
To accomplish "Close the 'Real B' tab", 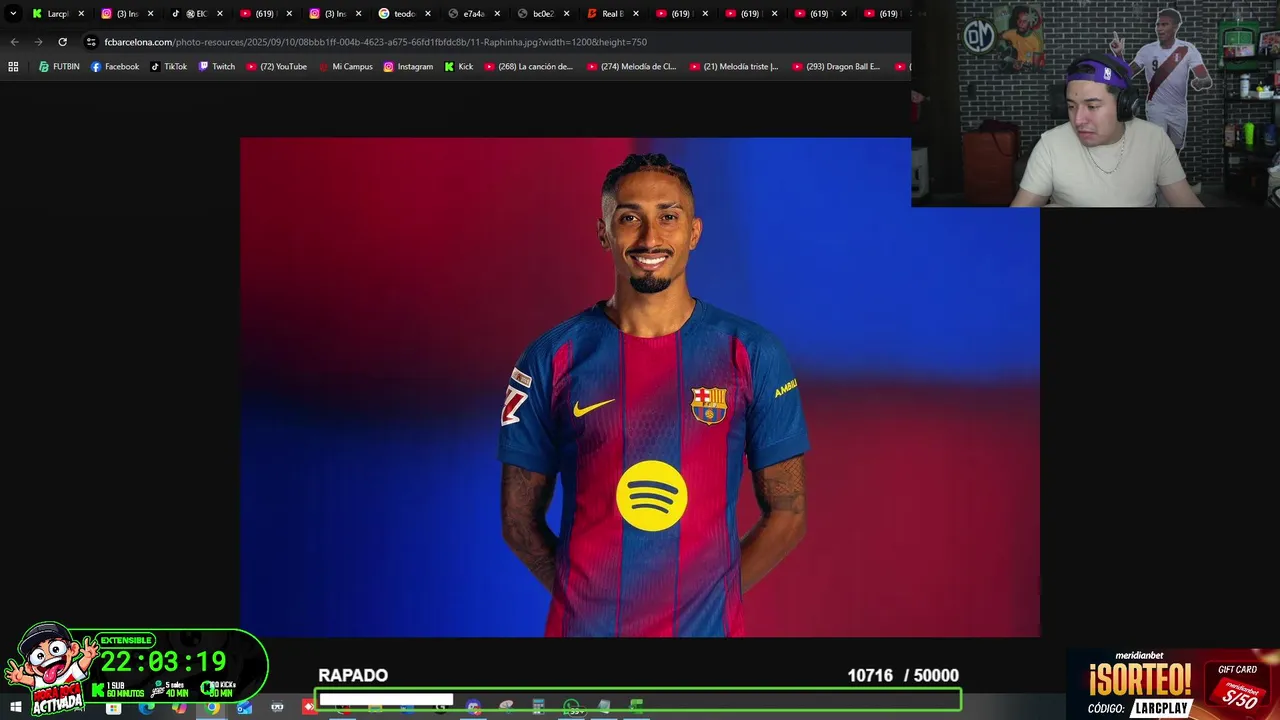I will tap(636, 14).
